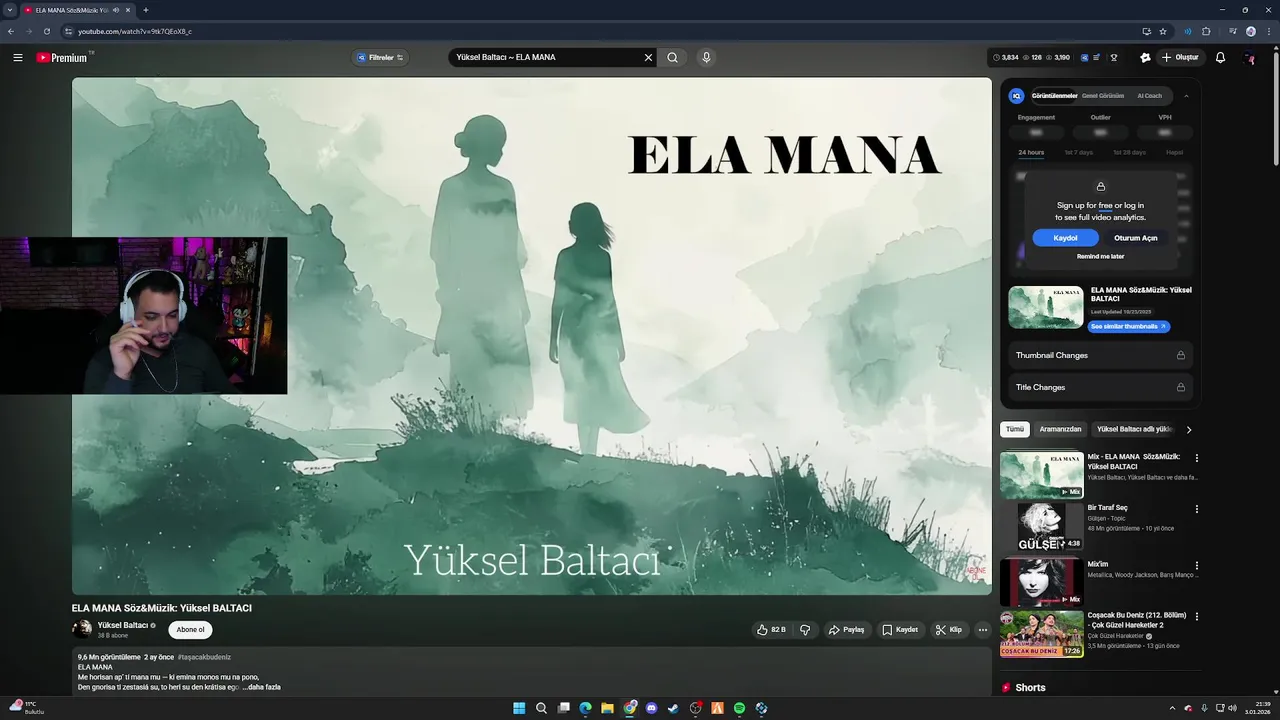1280x720 pixels.
Task: Bookmark page with the star icon
Action: [1163, 31]
